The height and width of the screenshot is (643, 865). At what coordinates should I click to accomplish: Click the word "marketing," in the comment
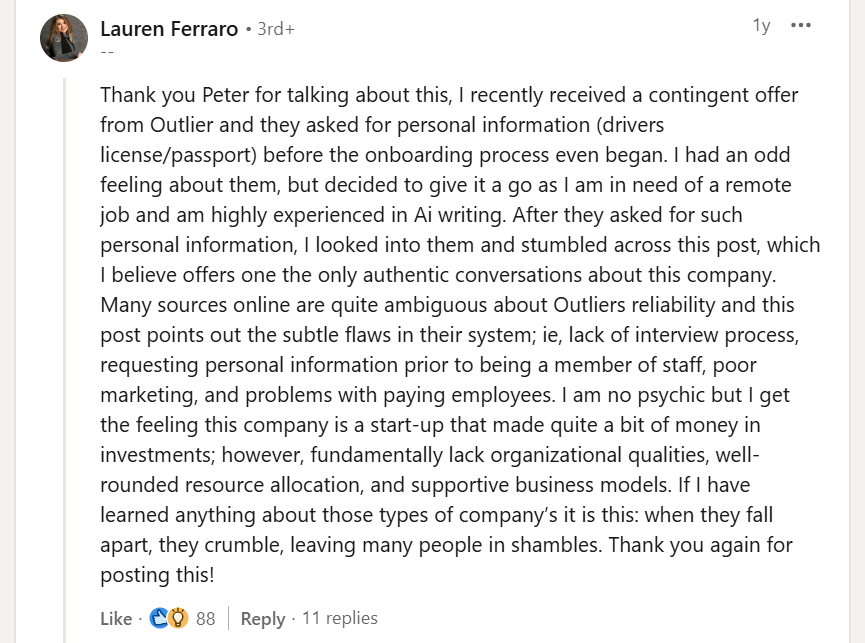tap(145, 396)
